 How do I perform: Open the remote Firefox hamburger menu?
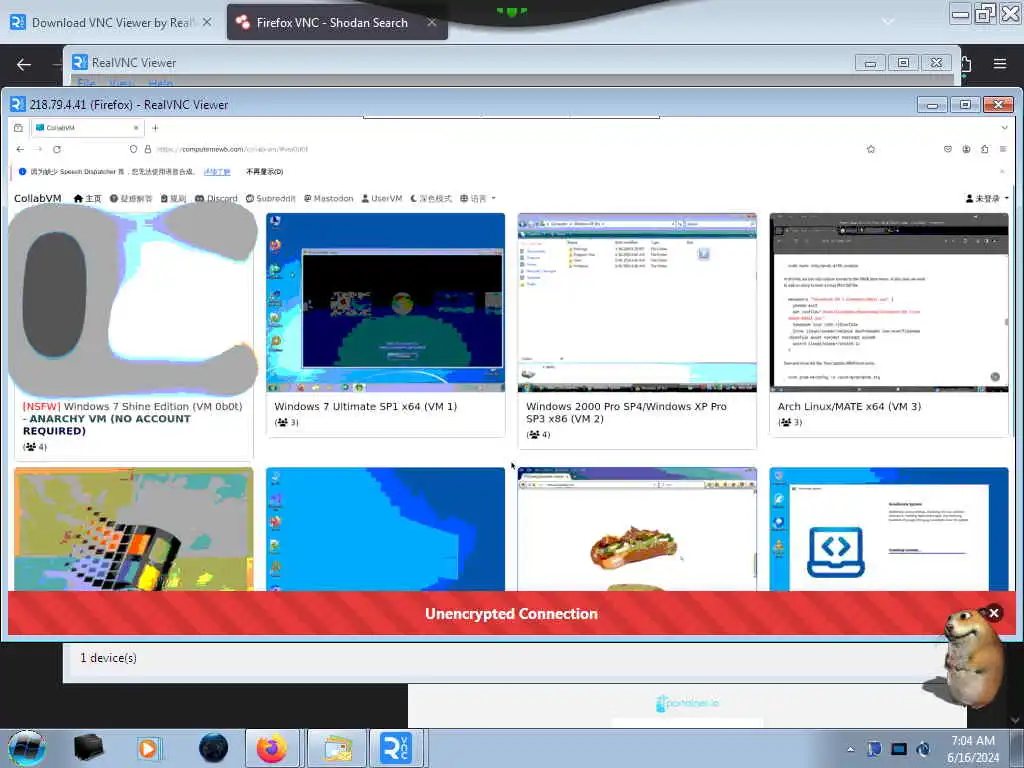pos(1003,150)
